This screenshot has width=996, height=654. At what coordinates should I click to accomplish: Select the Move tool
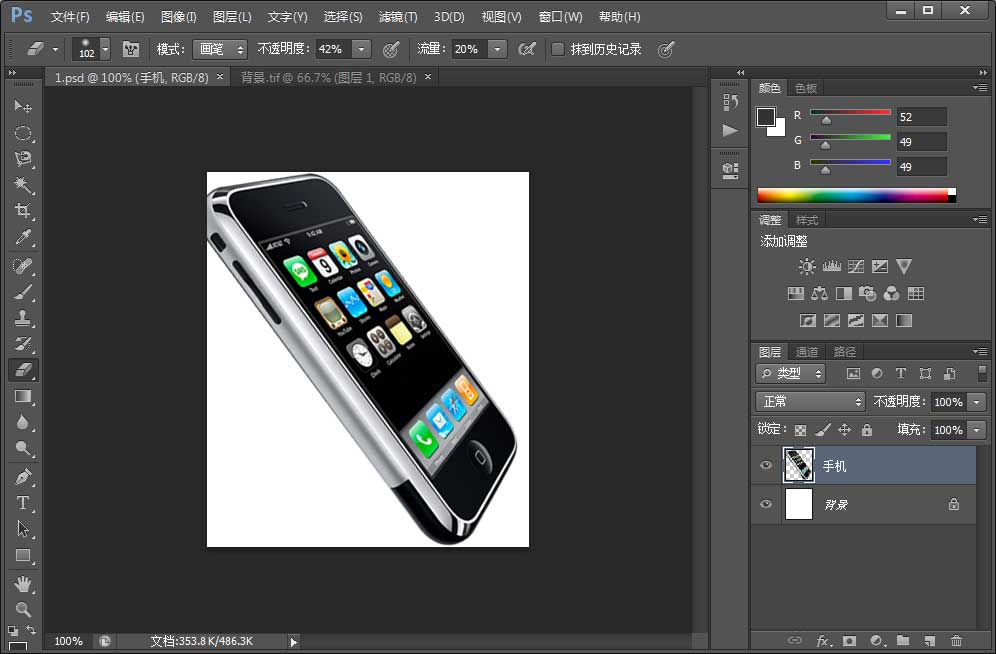coord(23,107)
